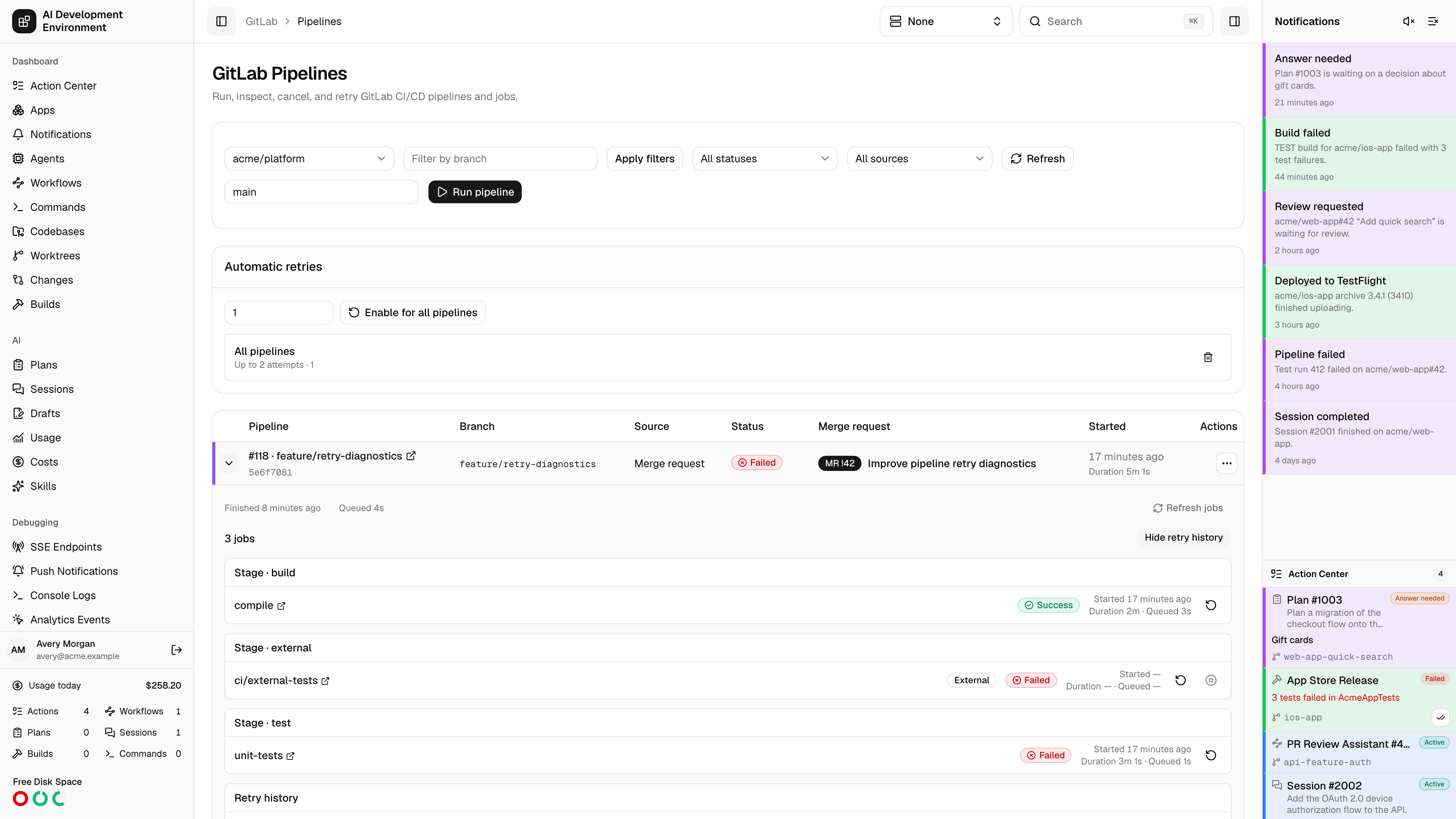
Task: Open unit-tests job external link icon
Action: 290,756
